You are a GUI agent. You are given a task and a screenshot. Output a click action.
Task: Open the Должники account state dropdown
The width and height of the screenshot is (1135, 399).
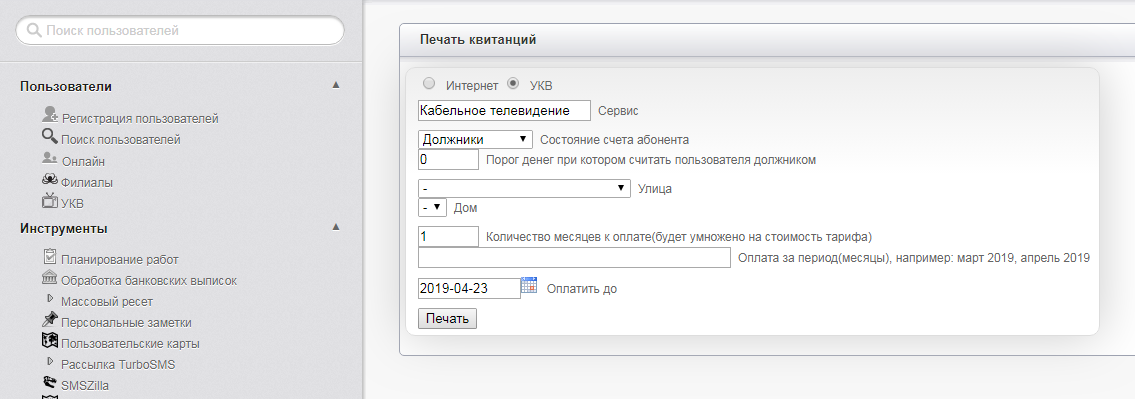(x=476, y=140)
